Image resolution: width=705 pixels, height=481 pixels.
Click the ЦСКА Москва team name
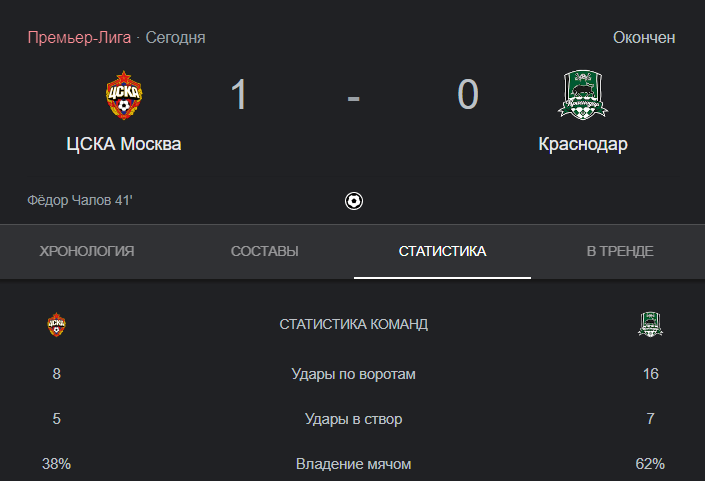click(x=124, y=144)
